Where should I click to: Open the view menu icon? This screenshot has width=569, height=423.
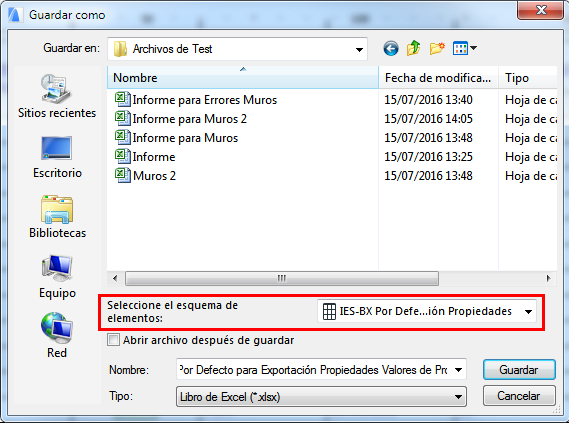point(464,48)
